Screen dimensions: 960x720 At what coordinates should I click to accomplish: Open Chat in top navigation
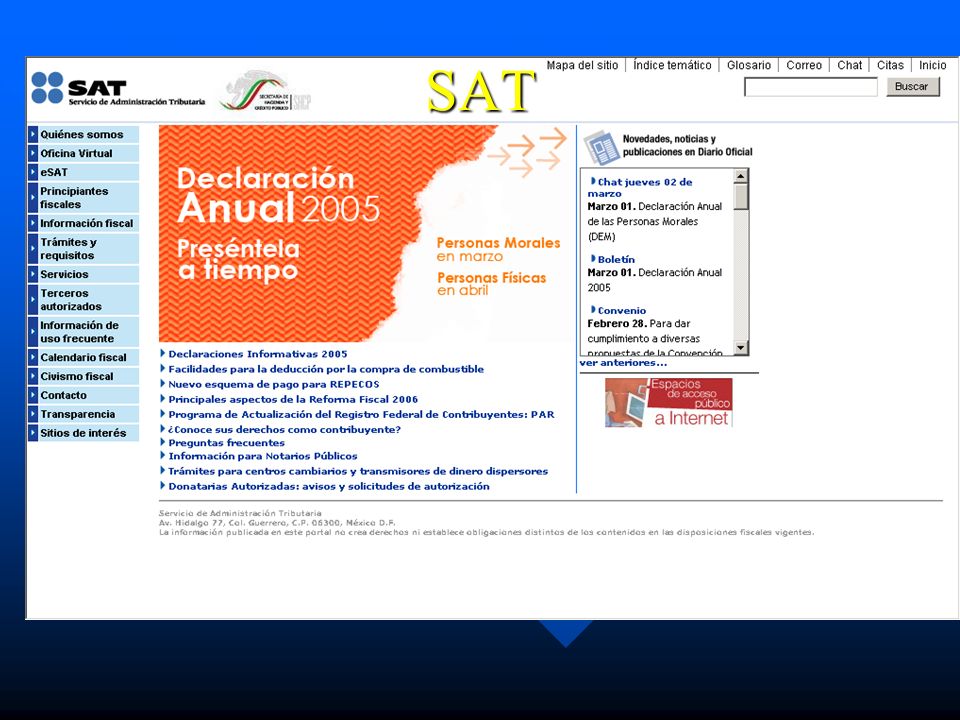pos(849,65)
